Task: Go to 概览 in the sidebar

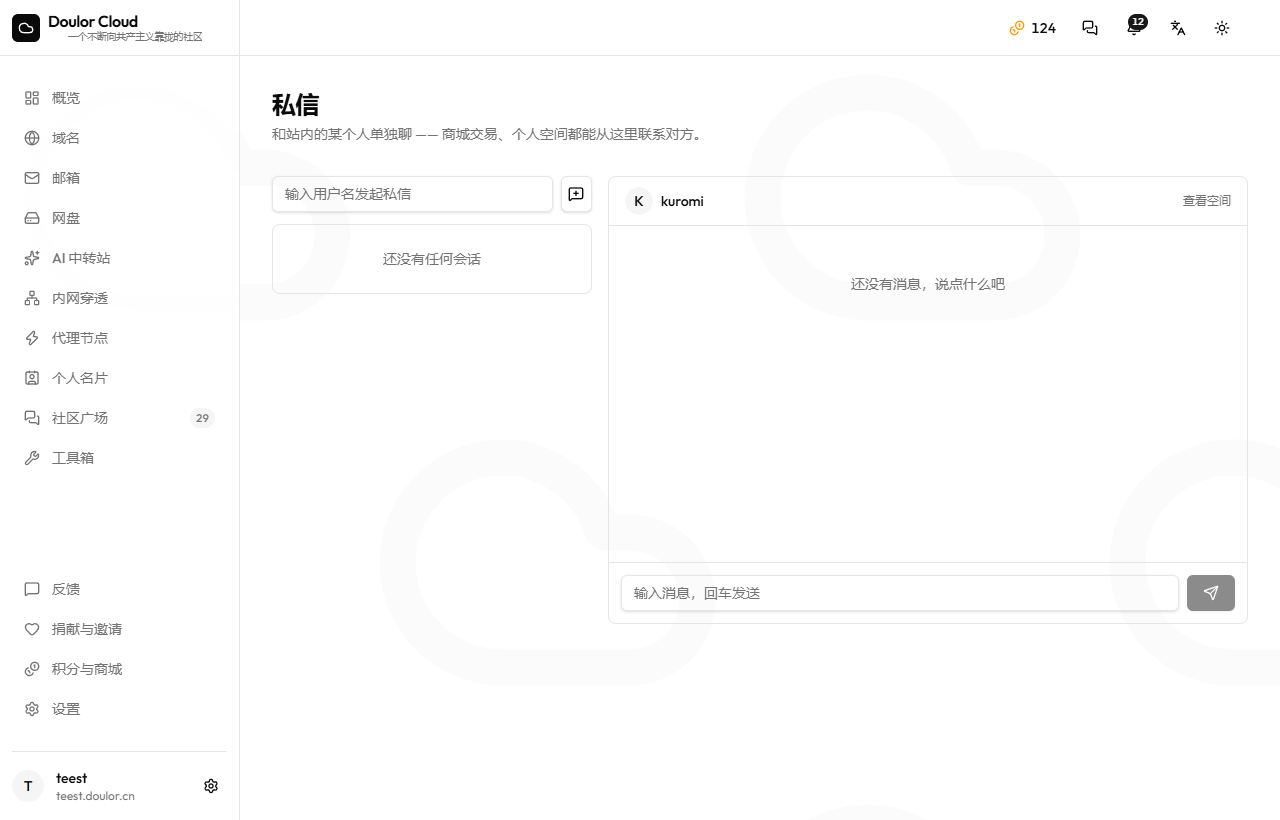Action: point(119,98)
